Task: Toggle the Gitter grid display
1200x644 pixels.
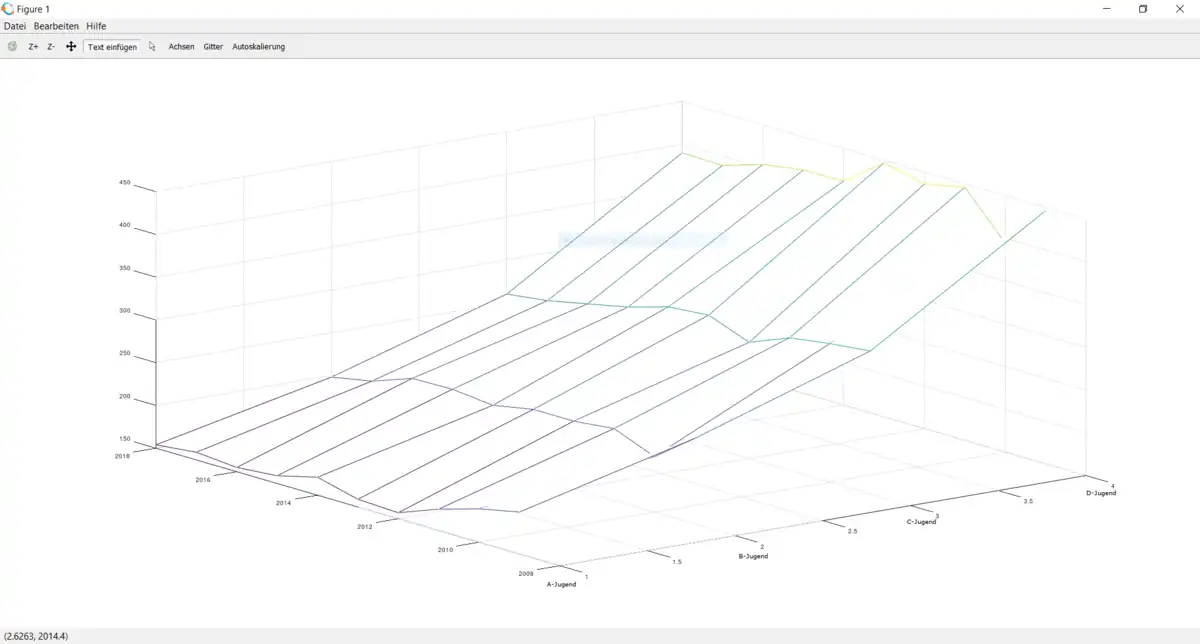Action: 213,46
